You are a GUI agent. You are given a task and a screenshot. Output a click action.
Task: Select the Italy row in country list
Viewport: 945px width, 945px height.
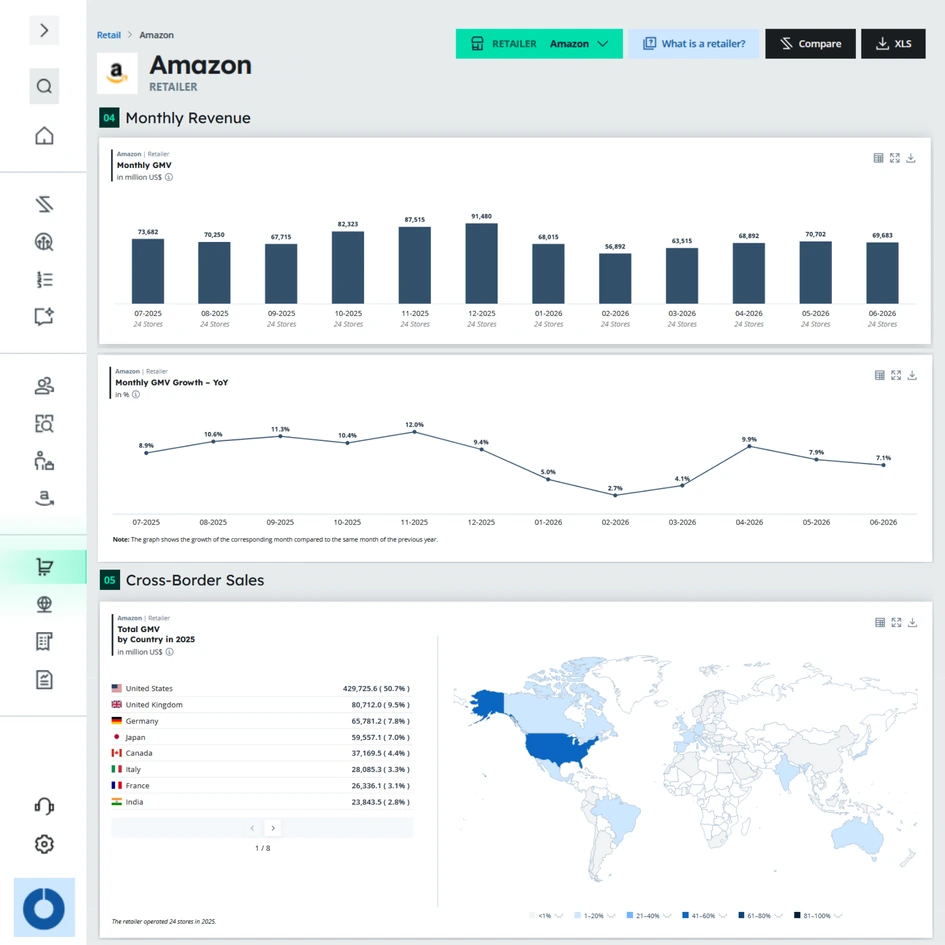(262, 769)
